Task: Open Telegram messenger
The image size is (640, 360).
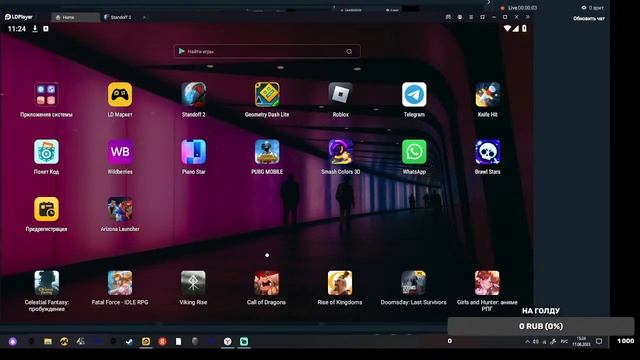Action: pos(414,95)
